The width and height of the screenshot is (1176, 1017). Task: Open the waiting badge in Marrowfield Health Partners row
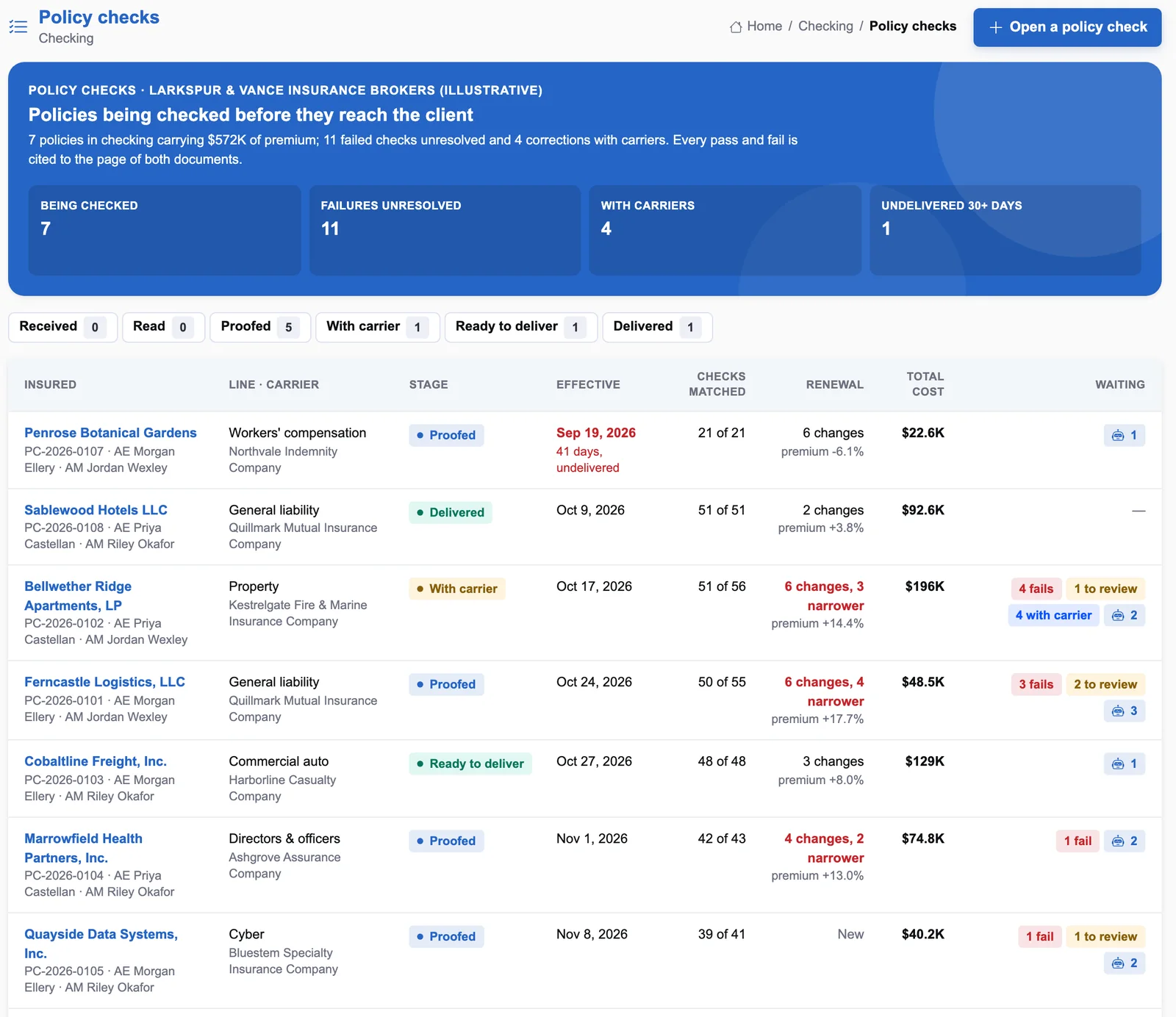[1125, 841]
